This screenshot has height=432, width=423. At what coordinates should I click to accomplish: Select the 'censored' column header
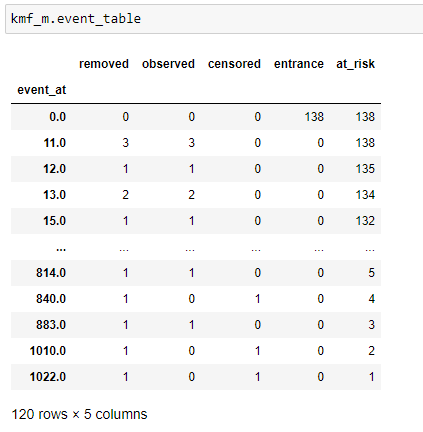click(234, 64)
